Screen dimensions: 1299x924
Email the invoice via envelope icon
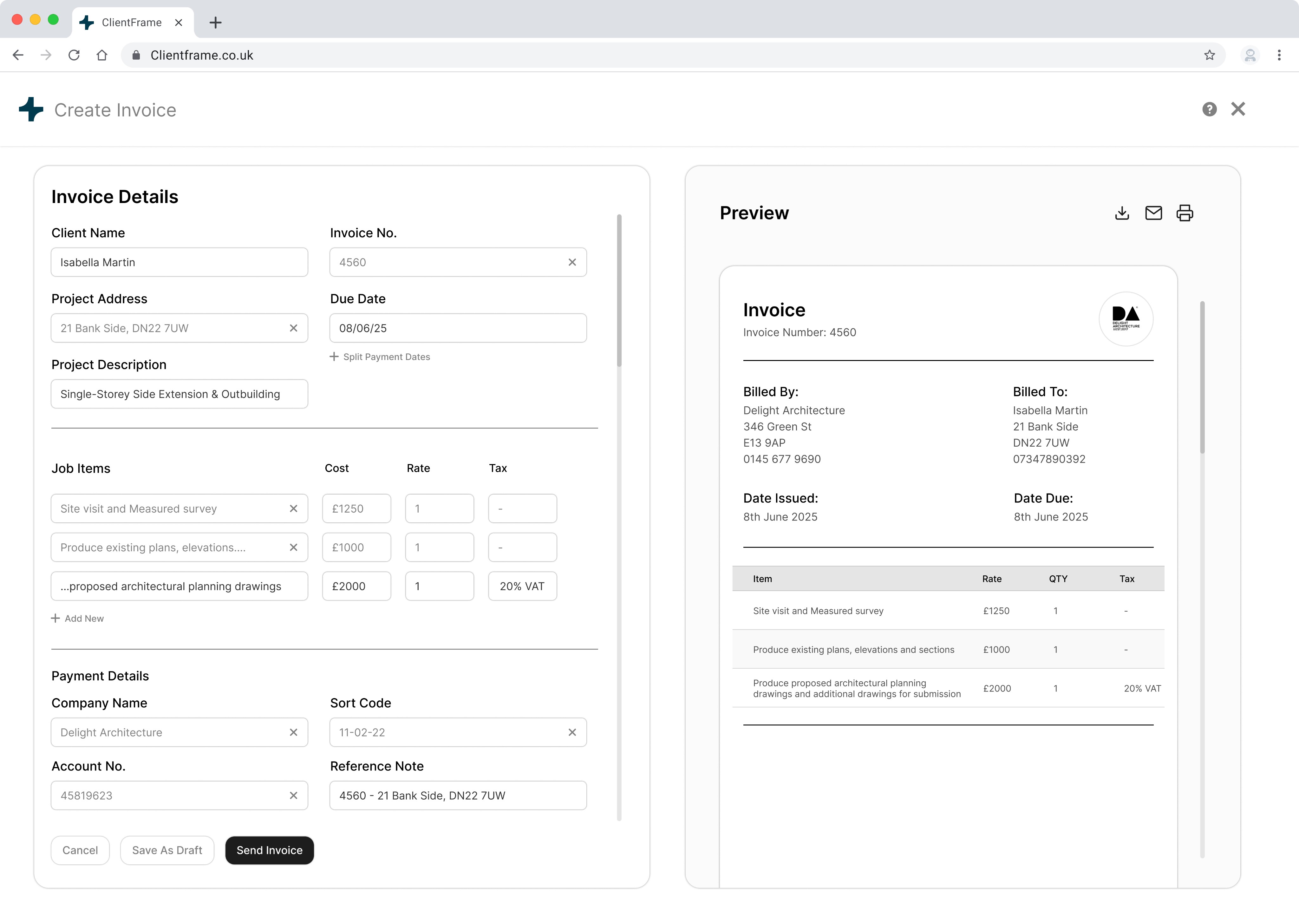[1153, 213]
